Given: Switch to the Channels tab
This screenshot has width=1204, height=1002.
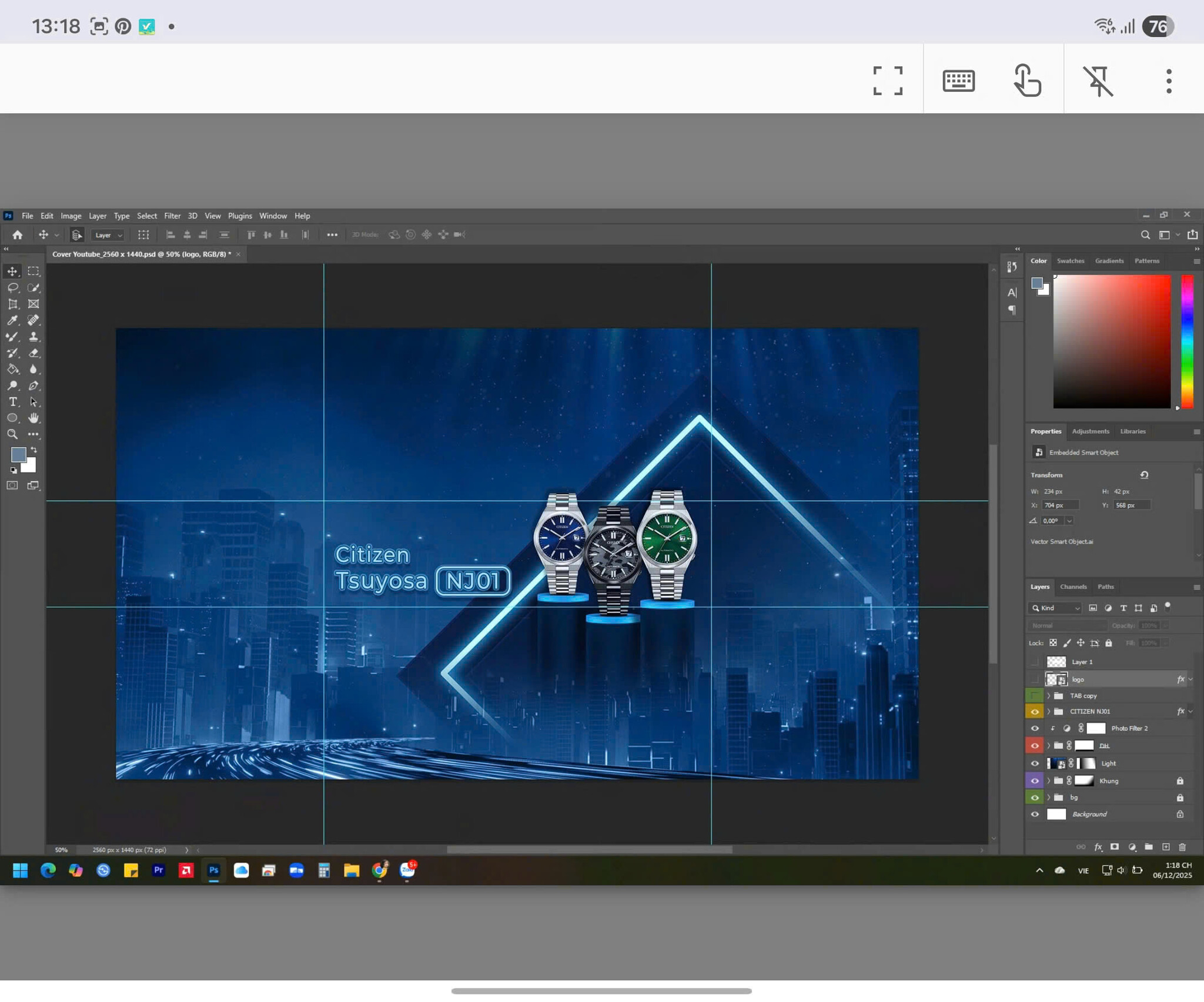Looking at the screenshot, I should [1073, 587].
